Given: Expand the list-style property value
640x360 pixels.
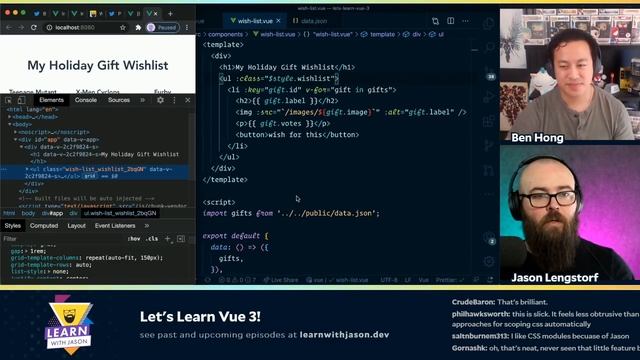Looking at the screenshot, I should point(49,271).
